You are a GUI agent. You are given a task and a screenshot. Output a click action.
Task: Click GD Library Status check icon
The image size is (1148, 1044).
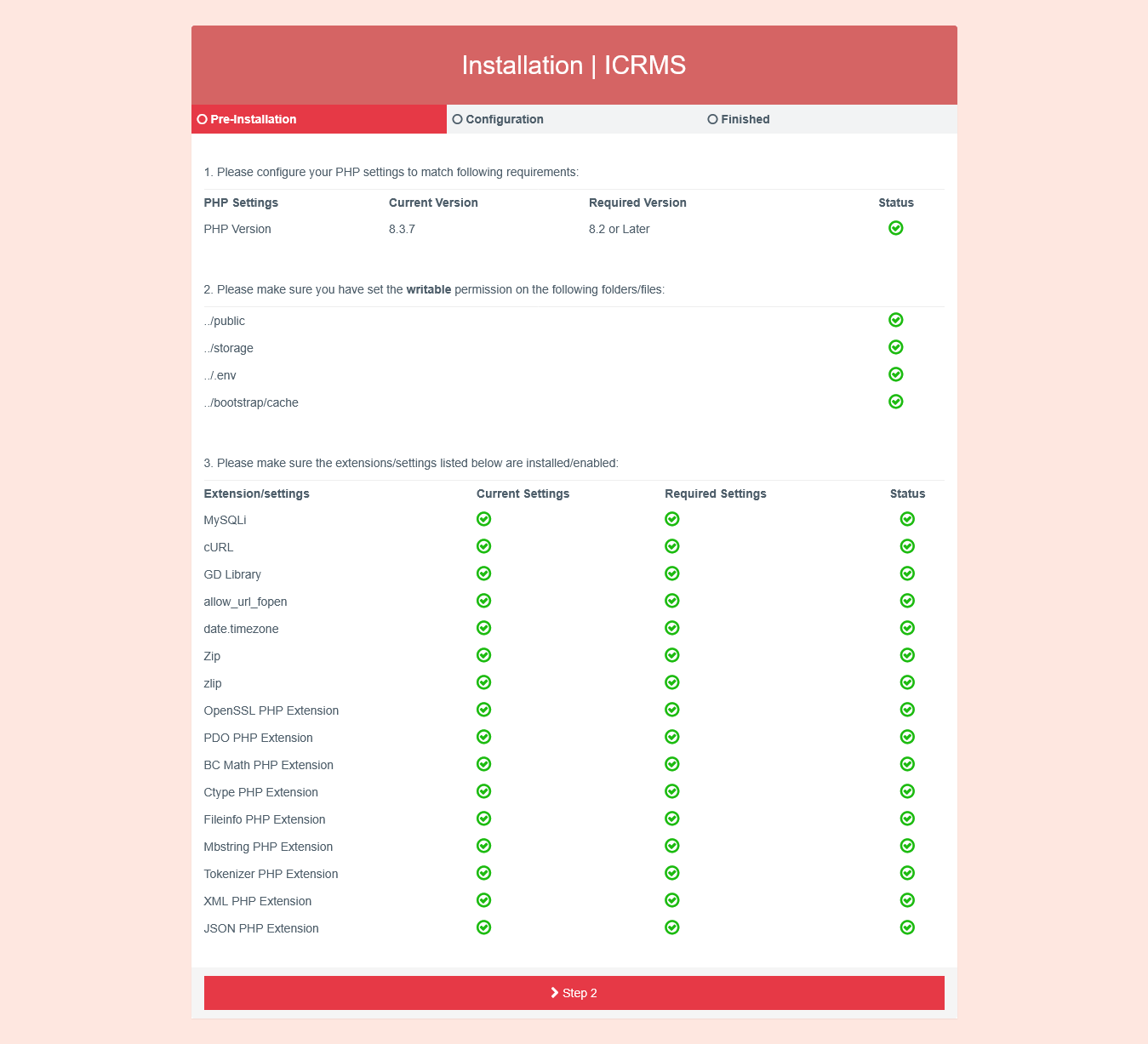tap(907, 573)
